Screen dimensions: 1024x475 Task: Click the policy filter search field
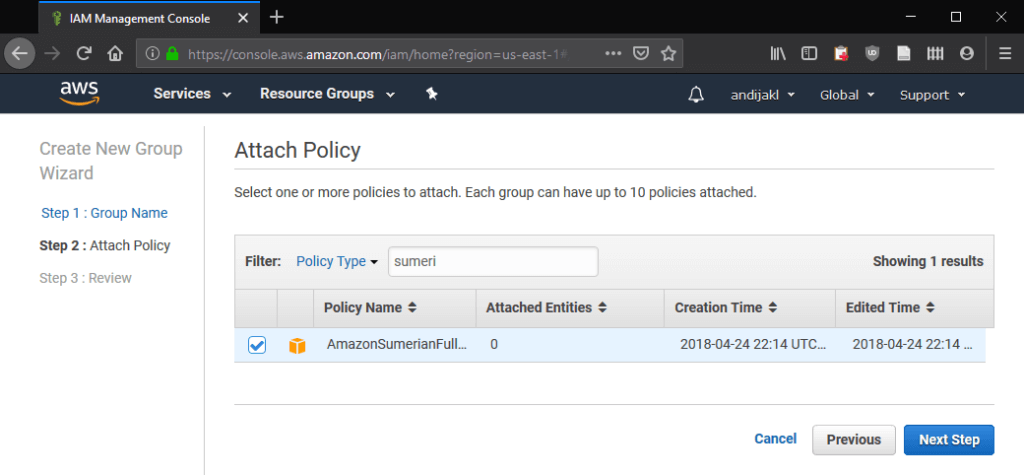[x=493, y=261]
